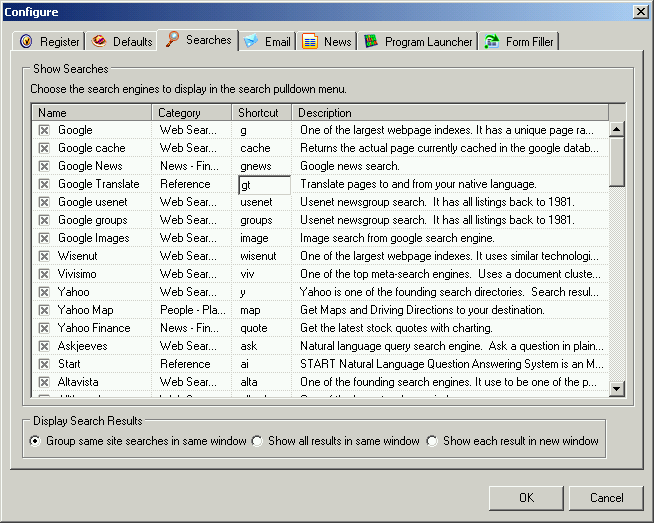
Task: Toggle the Google groups checkbox
Action: click(x=44, y=220)
